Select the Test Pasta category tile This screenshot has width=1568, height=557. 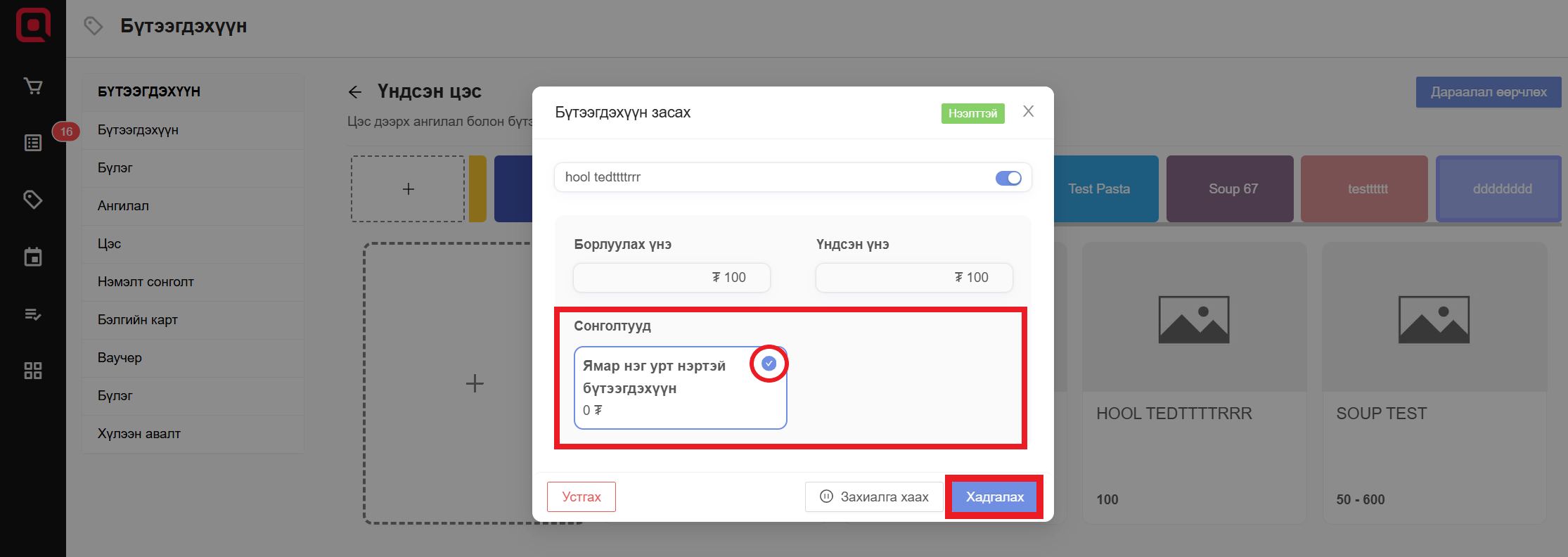coord(1104,189)
